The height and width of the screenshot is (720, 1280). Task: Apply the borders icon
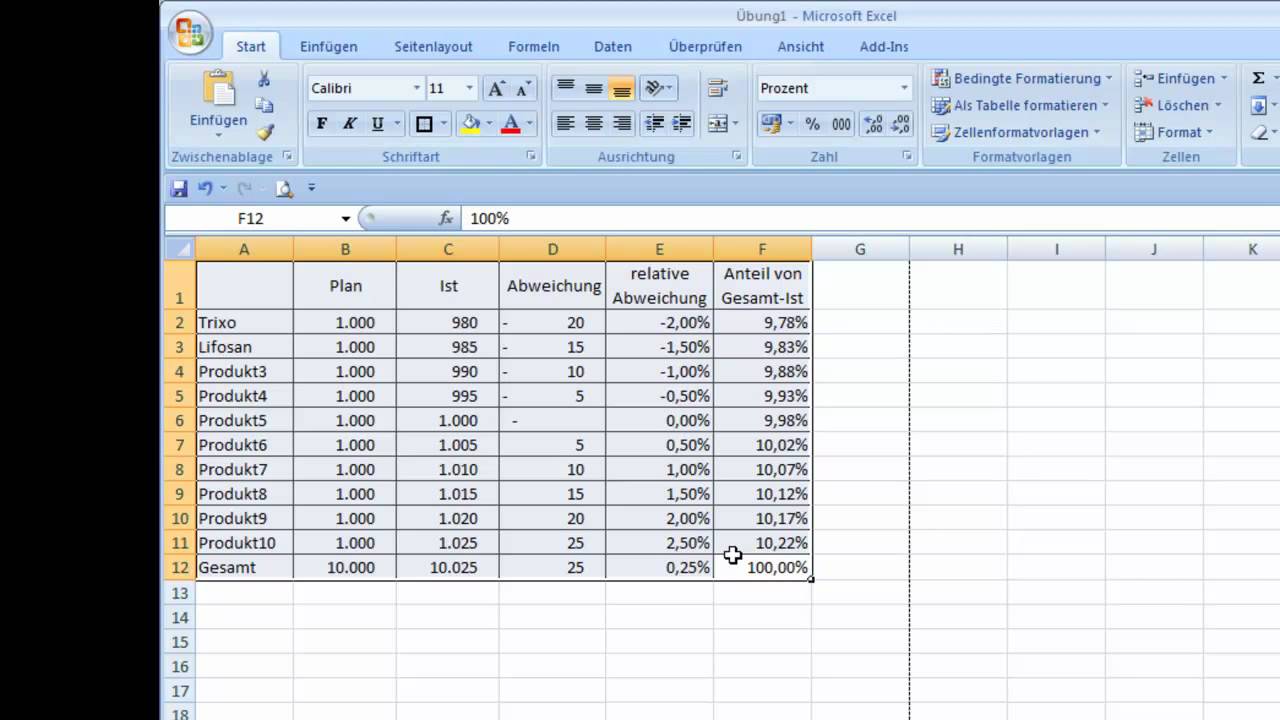point(424,124)
